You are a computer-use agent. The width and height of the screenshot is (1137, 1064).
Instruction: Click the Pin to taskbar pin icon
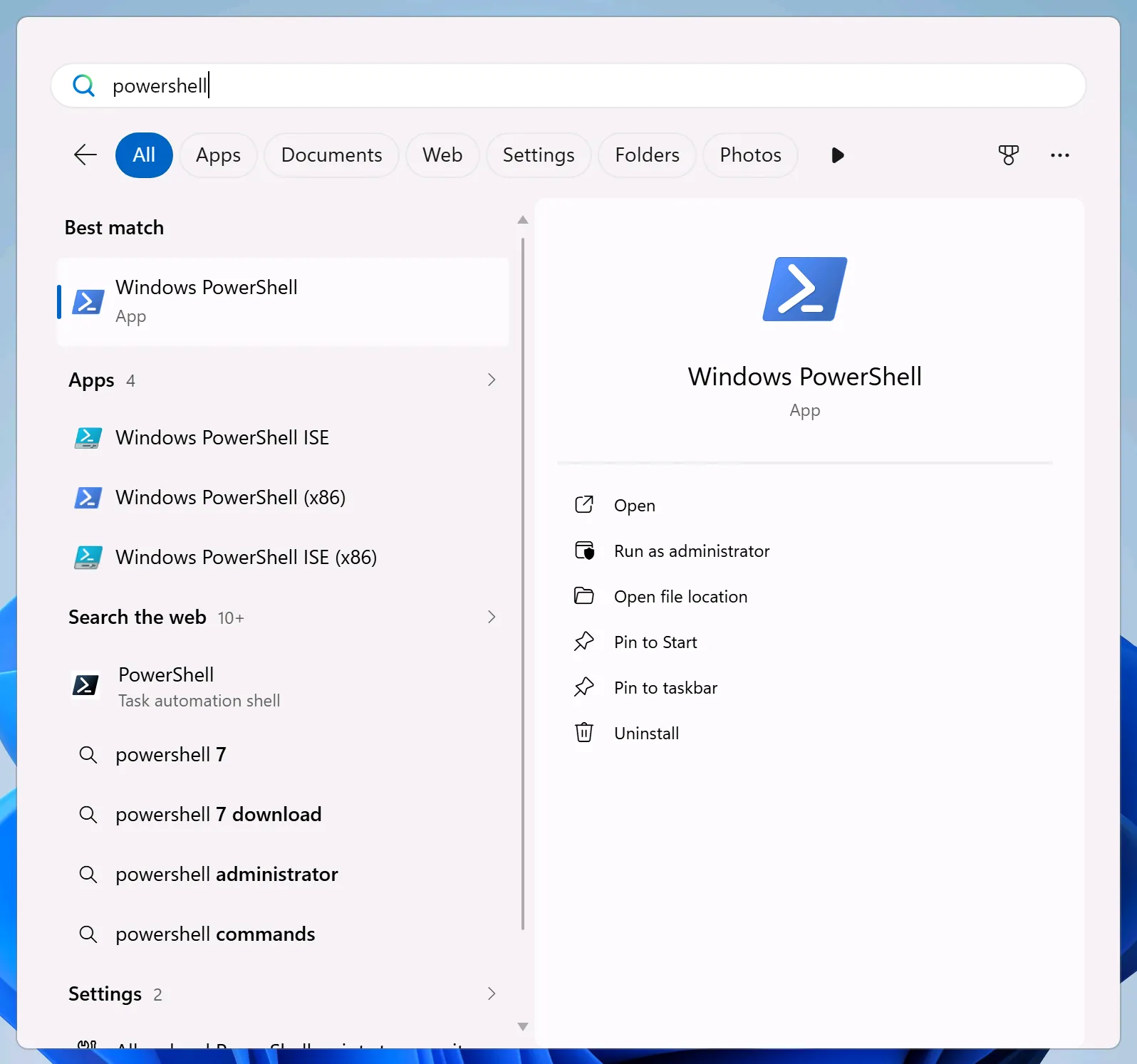584,687
